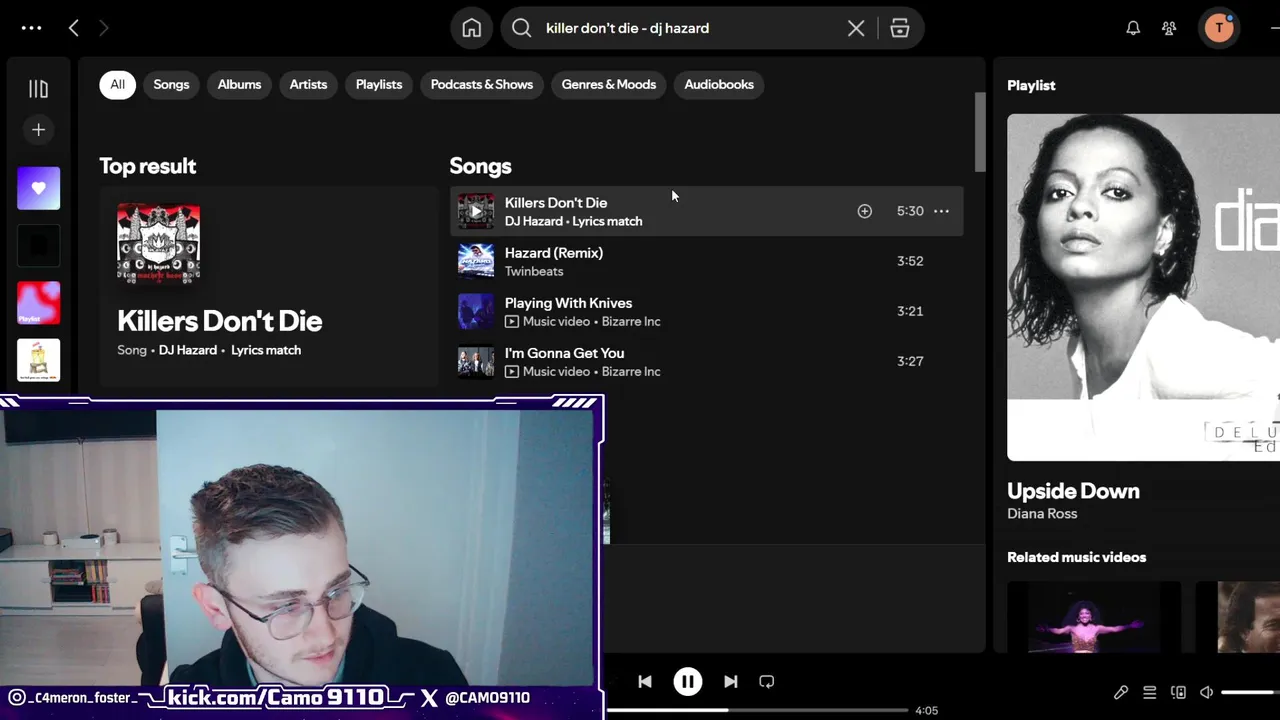This screenshot has height=720, width=1280.
Task: Clear the search query with X
Action: (x=856, y=28)
